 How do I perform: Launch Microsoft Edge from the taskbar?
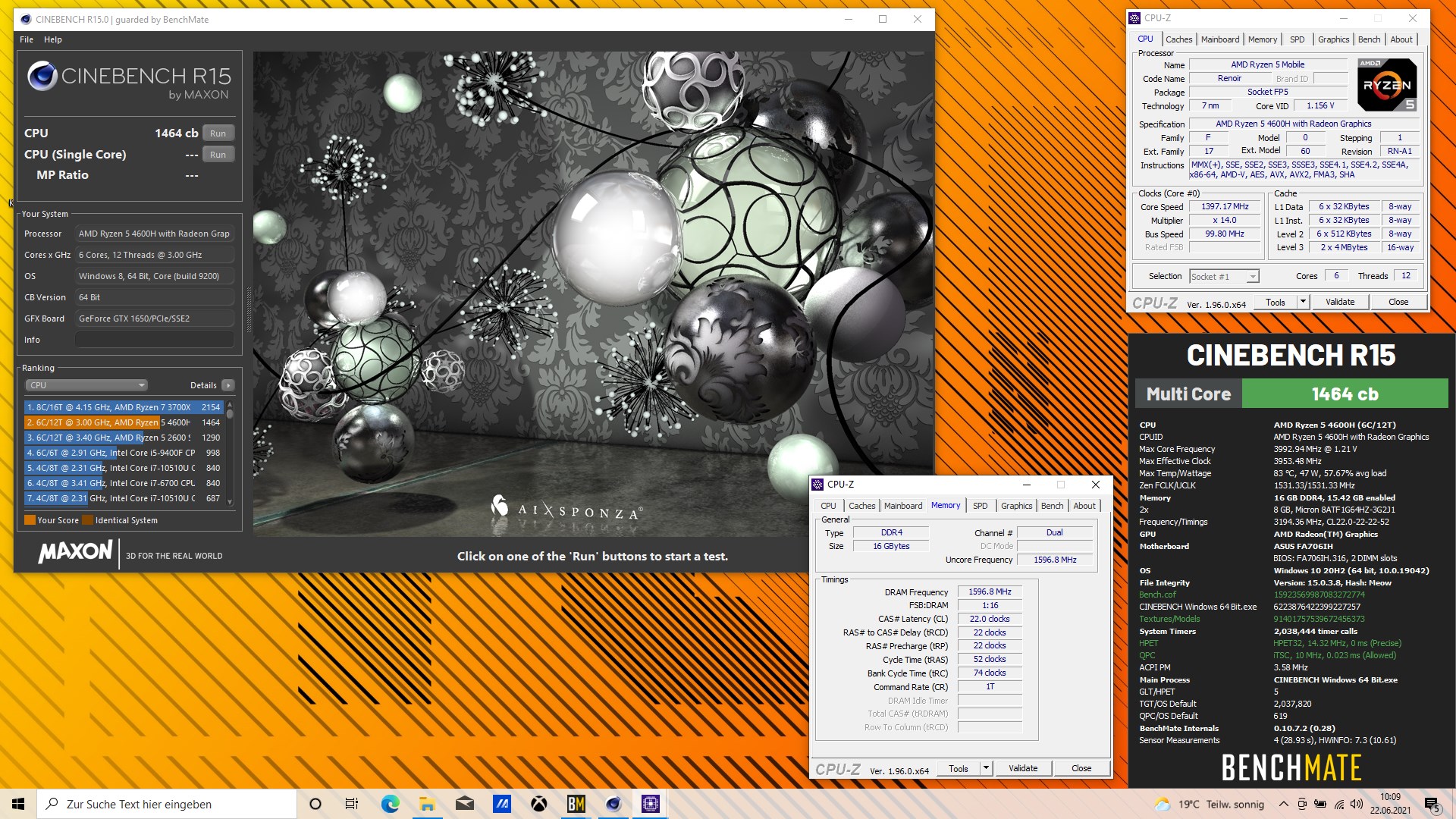(390, 804)
